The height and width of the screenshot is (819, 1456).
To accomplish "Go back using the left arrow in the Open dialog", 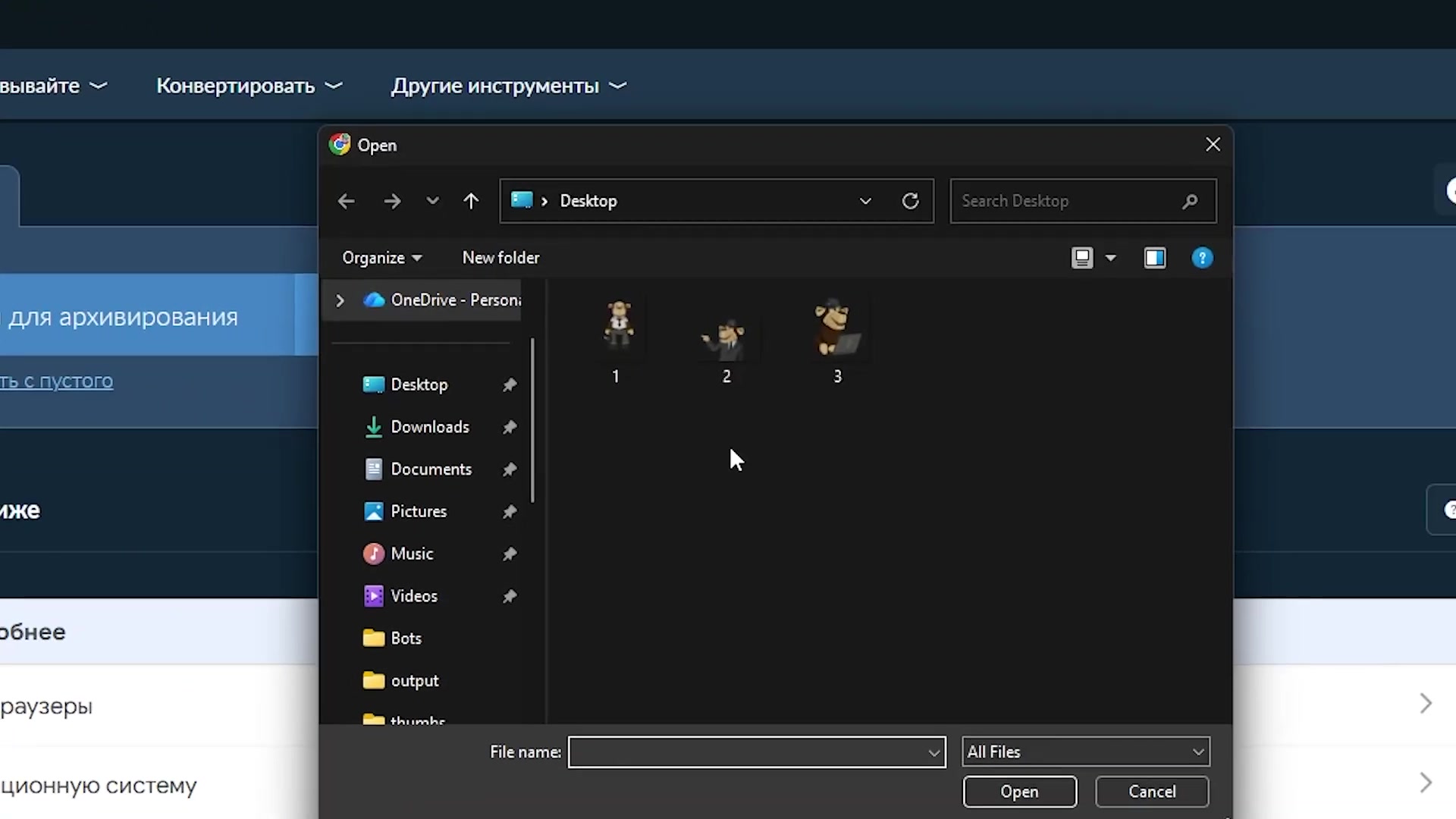I will coord(347,201).
